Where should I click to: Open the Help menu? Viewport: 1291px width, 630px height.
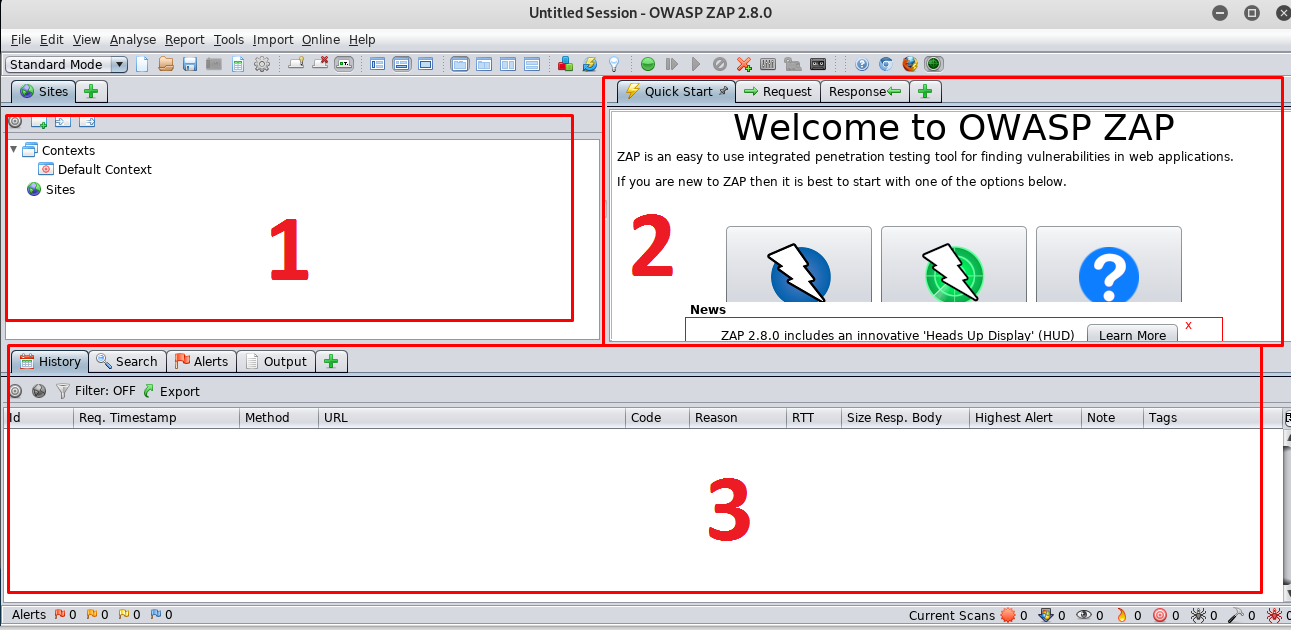coord(362,39)
